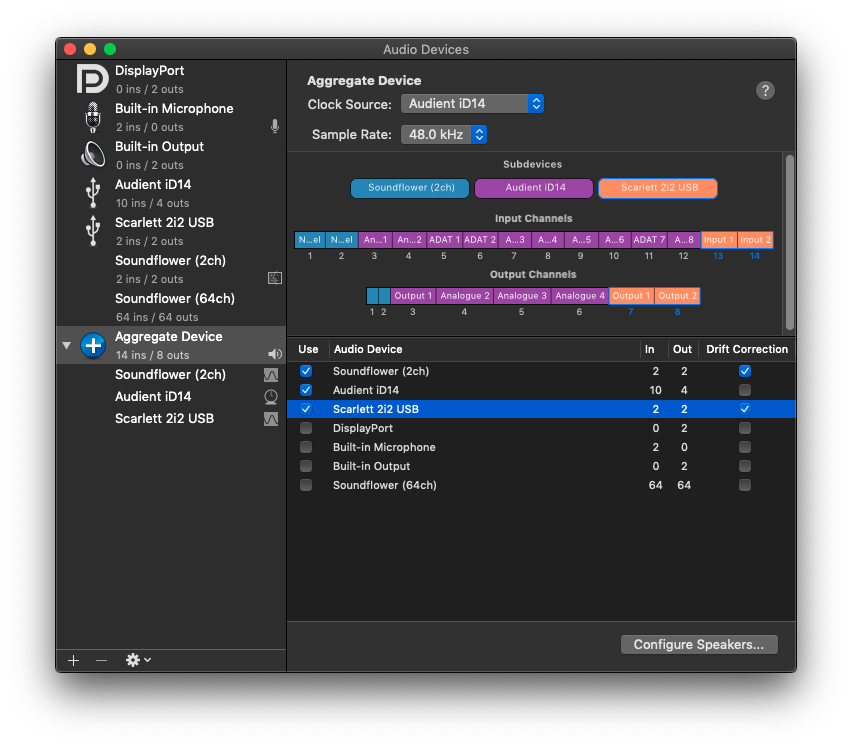This screenshot has width=852, height=746.
Task: Click the blue Aggregate Device plus icon
Action: click(x=93, y=346)
